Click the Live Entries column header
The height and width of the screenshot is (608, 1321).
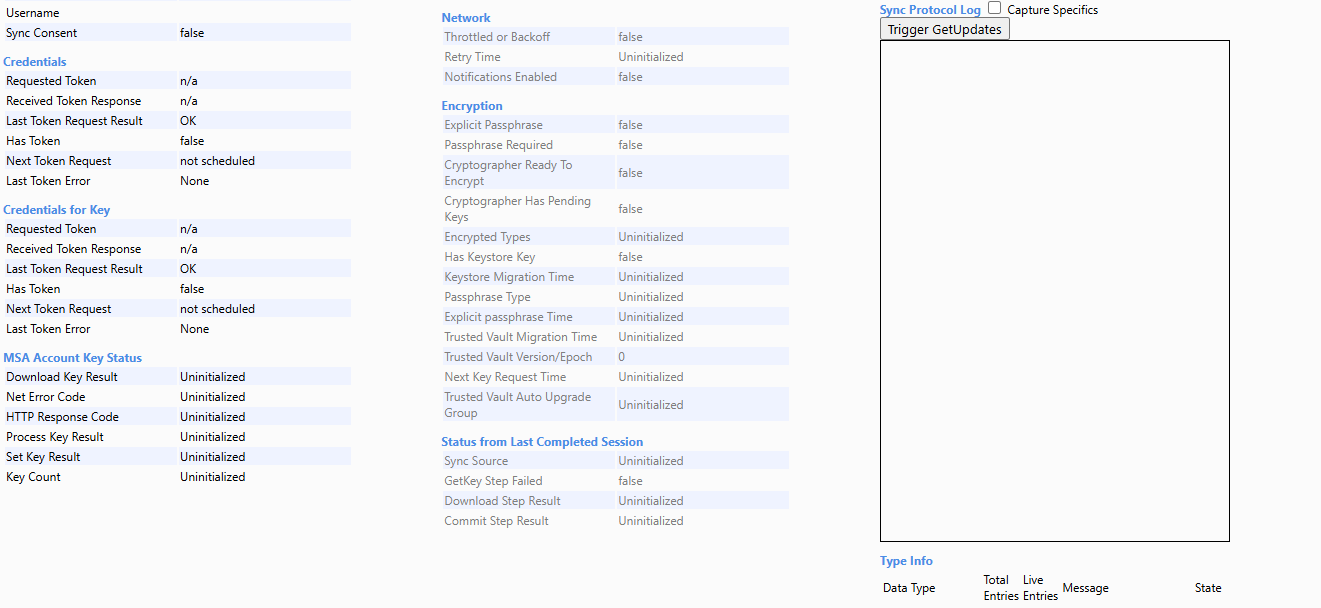coord(1040,588)
